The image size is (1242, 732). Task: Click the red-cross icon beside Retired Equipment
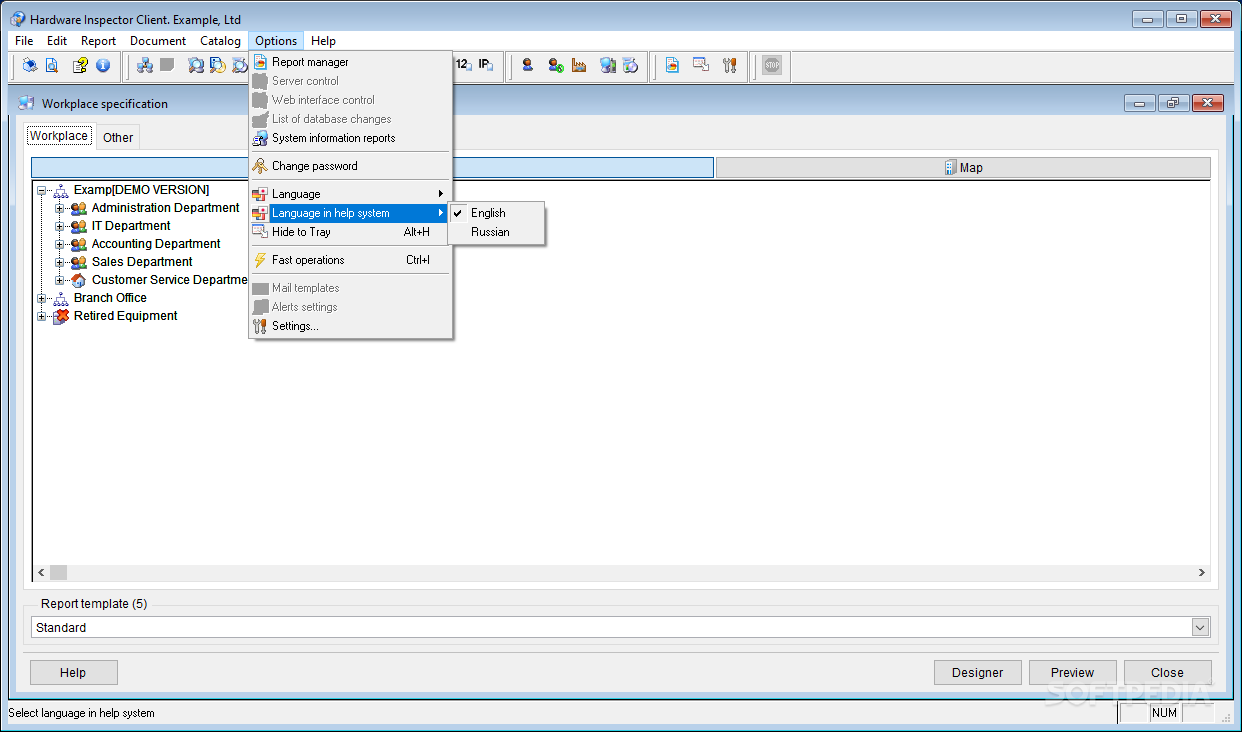(61, 316)
